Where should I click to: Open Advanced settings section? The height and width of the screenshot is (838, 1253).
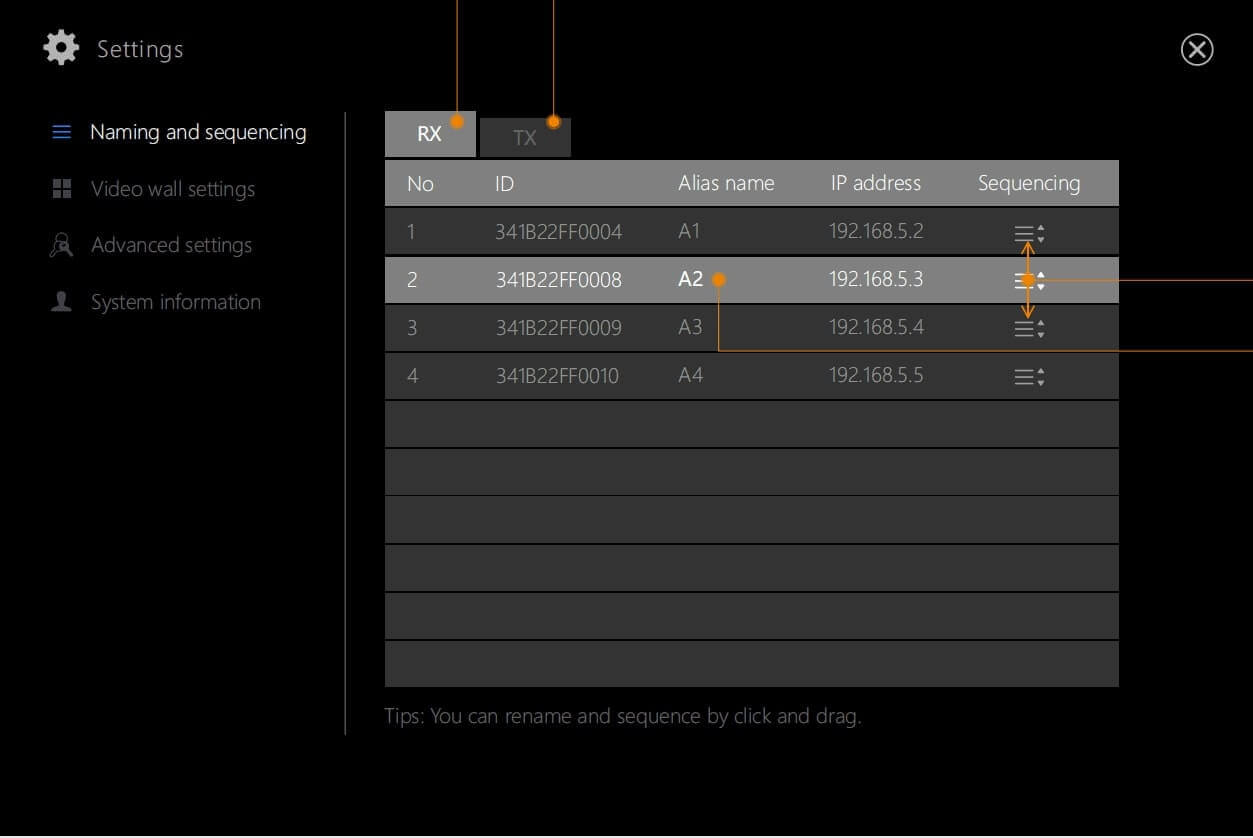171,245
